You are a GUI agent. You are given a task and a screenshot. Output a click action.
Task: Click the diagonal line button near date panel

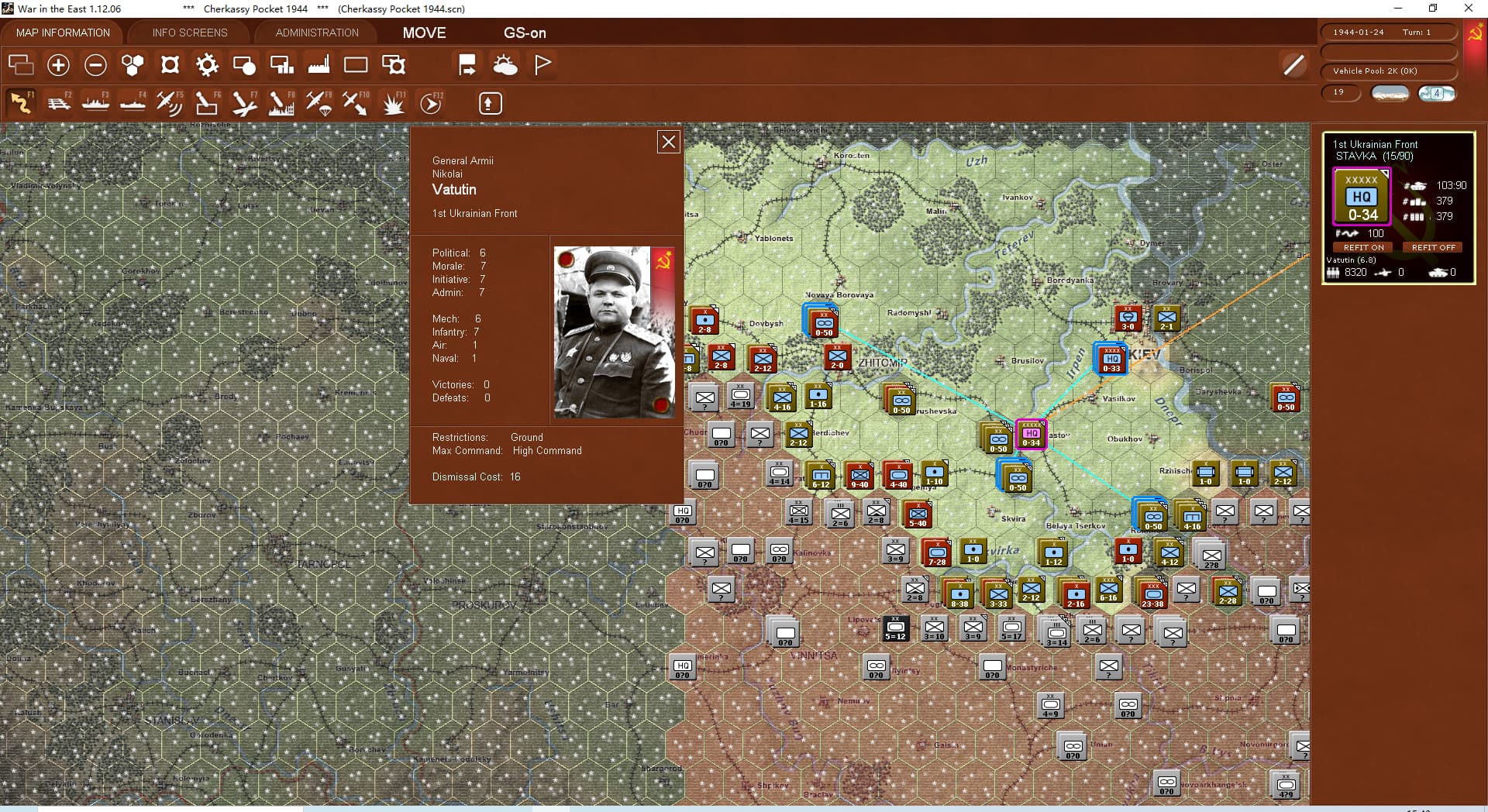click(1293, 65)
